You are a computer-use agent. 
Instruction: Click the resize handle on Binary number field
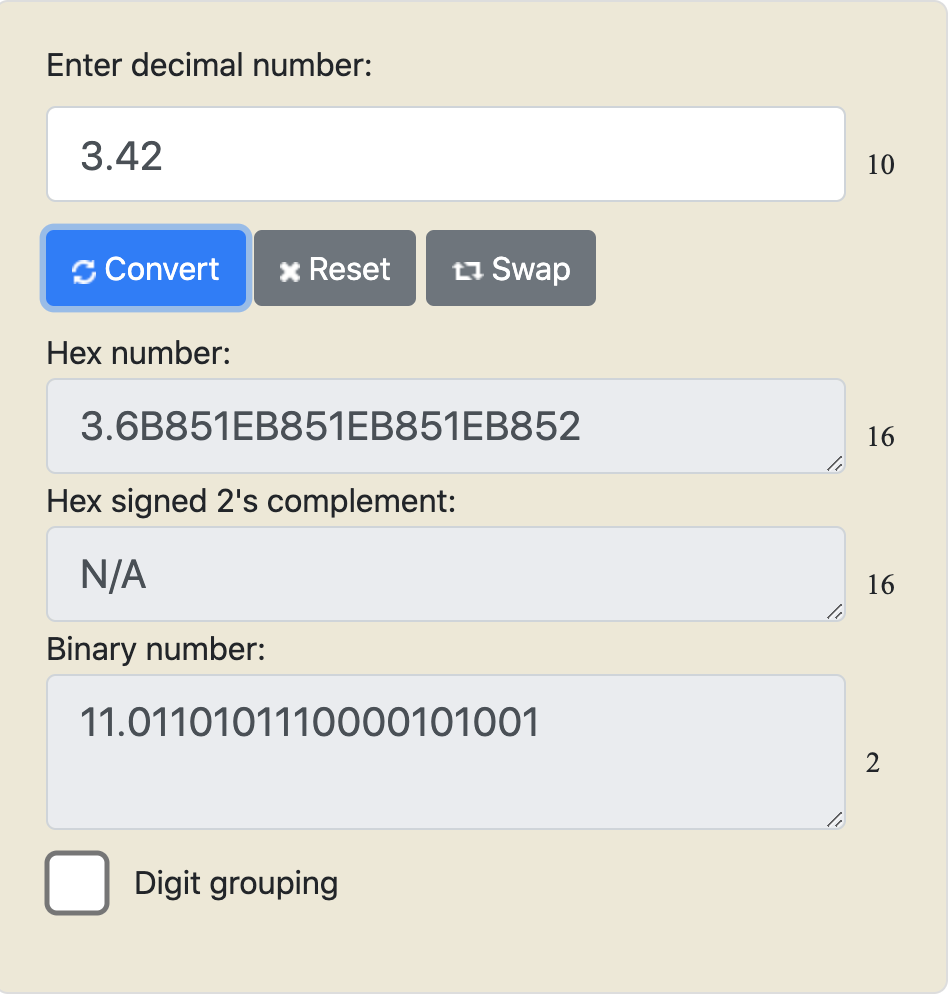(x=836, y=820)
